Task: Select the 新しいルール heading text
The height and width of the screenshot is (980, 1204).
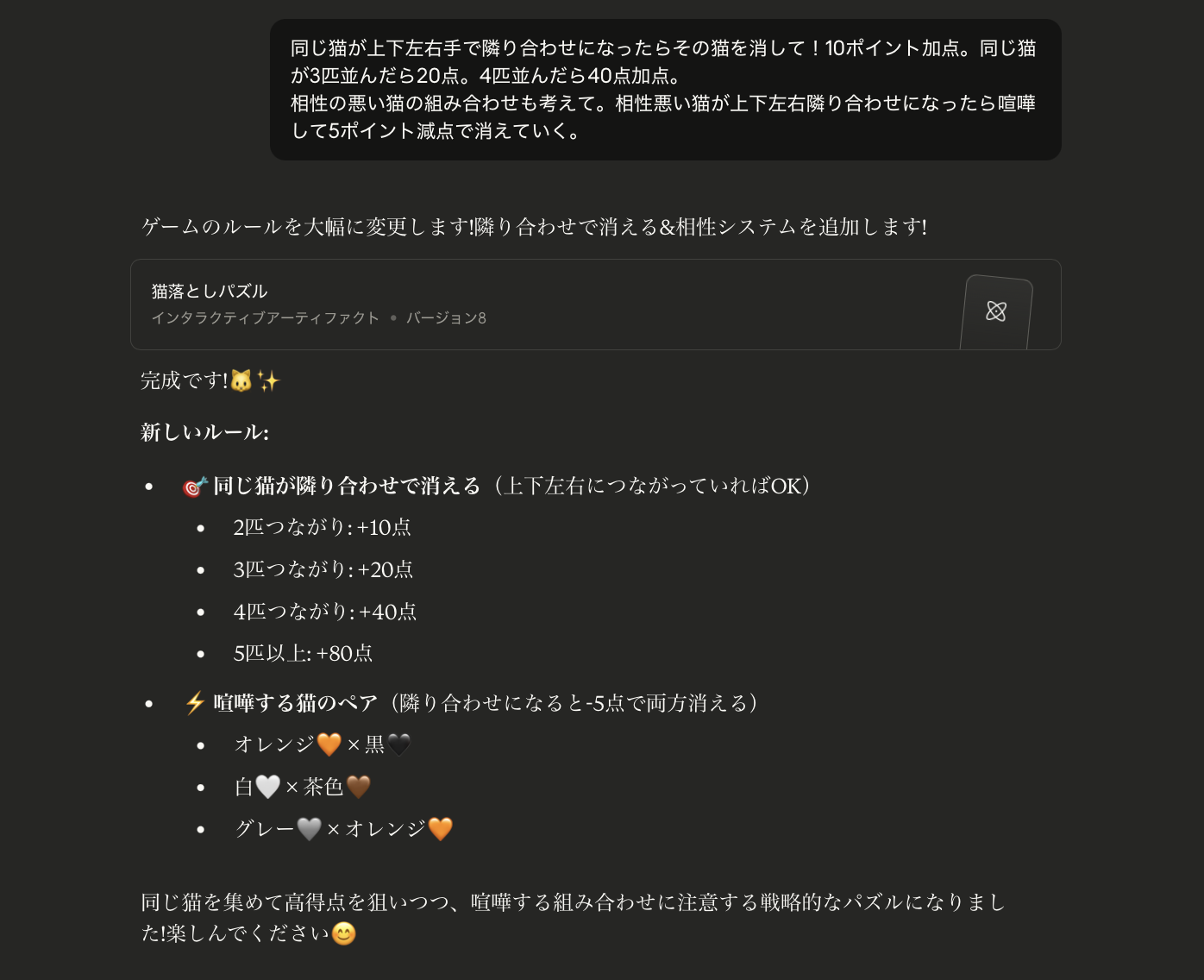Action: (204, 432)
